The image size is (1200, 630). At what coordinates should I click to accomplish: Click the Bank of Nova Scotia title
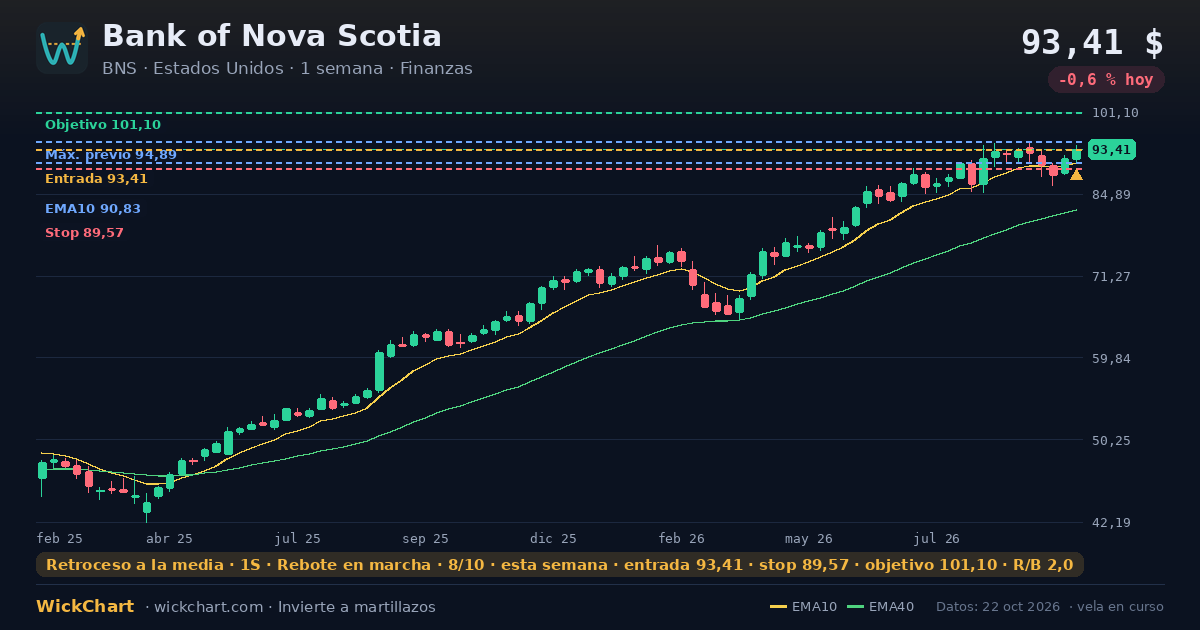coord(272,36)
